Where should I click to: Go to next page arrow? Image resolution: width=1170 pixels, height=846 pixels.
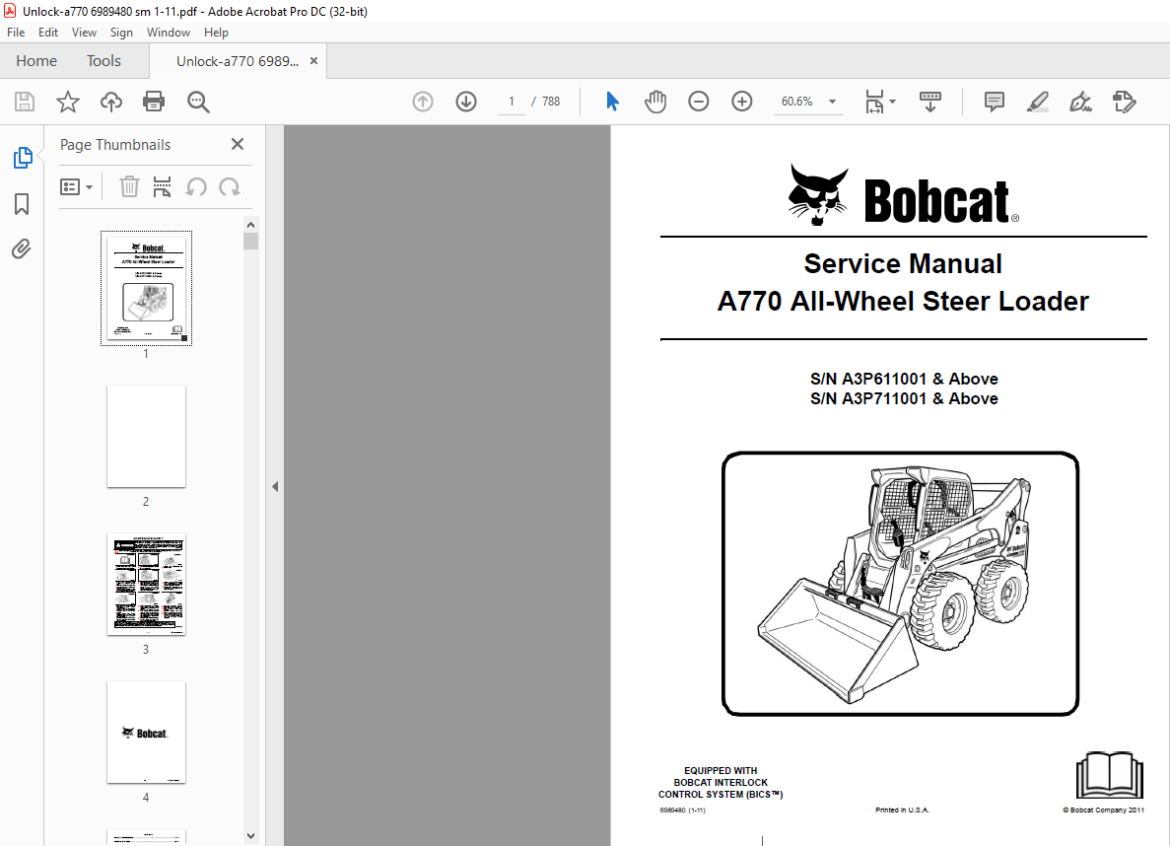pos(466,101)
